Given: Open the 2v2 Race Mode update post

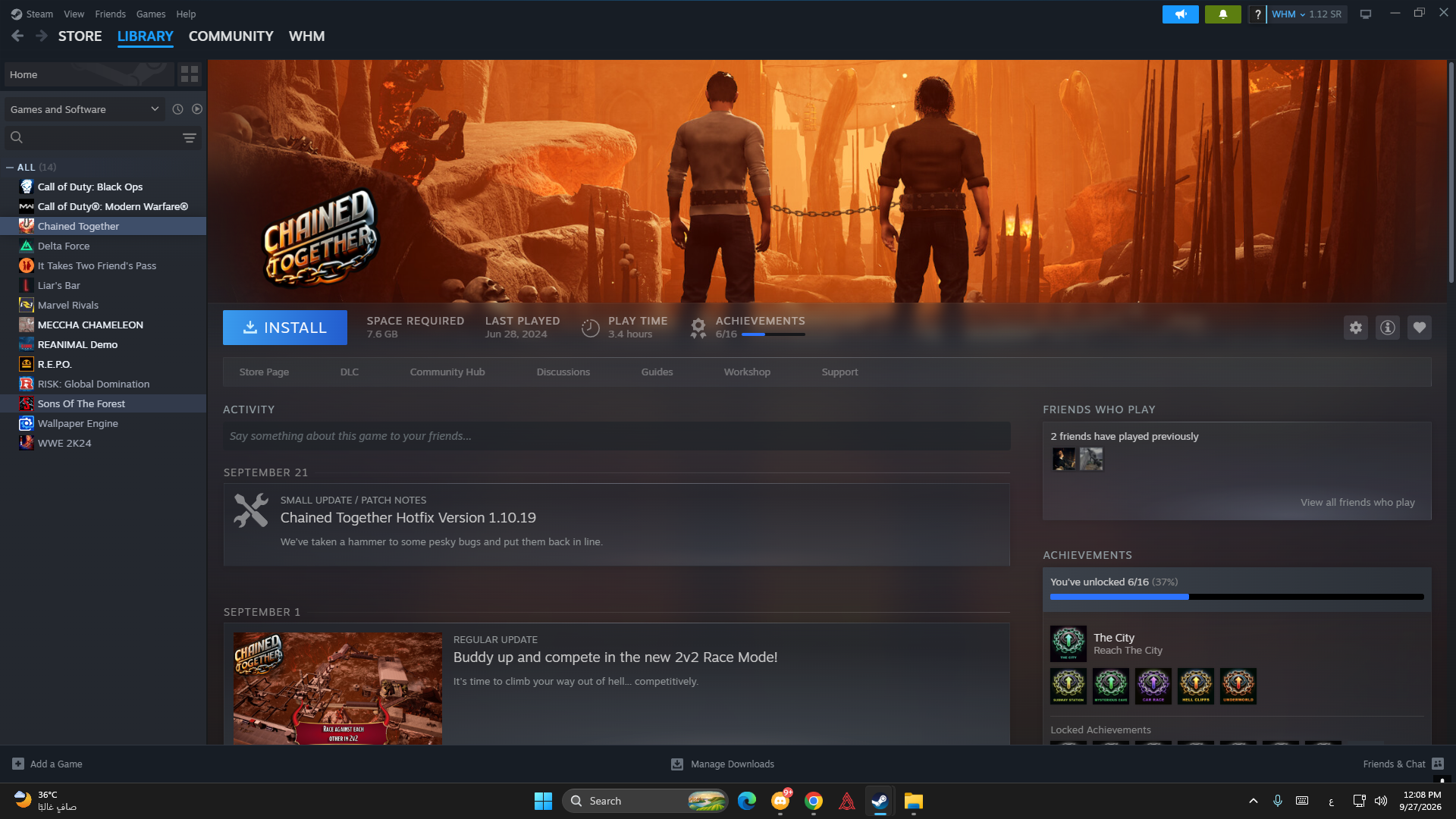Looking at the screenshot, I should click(x=616, y=657).
